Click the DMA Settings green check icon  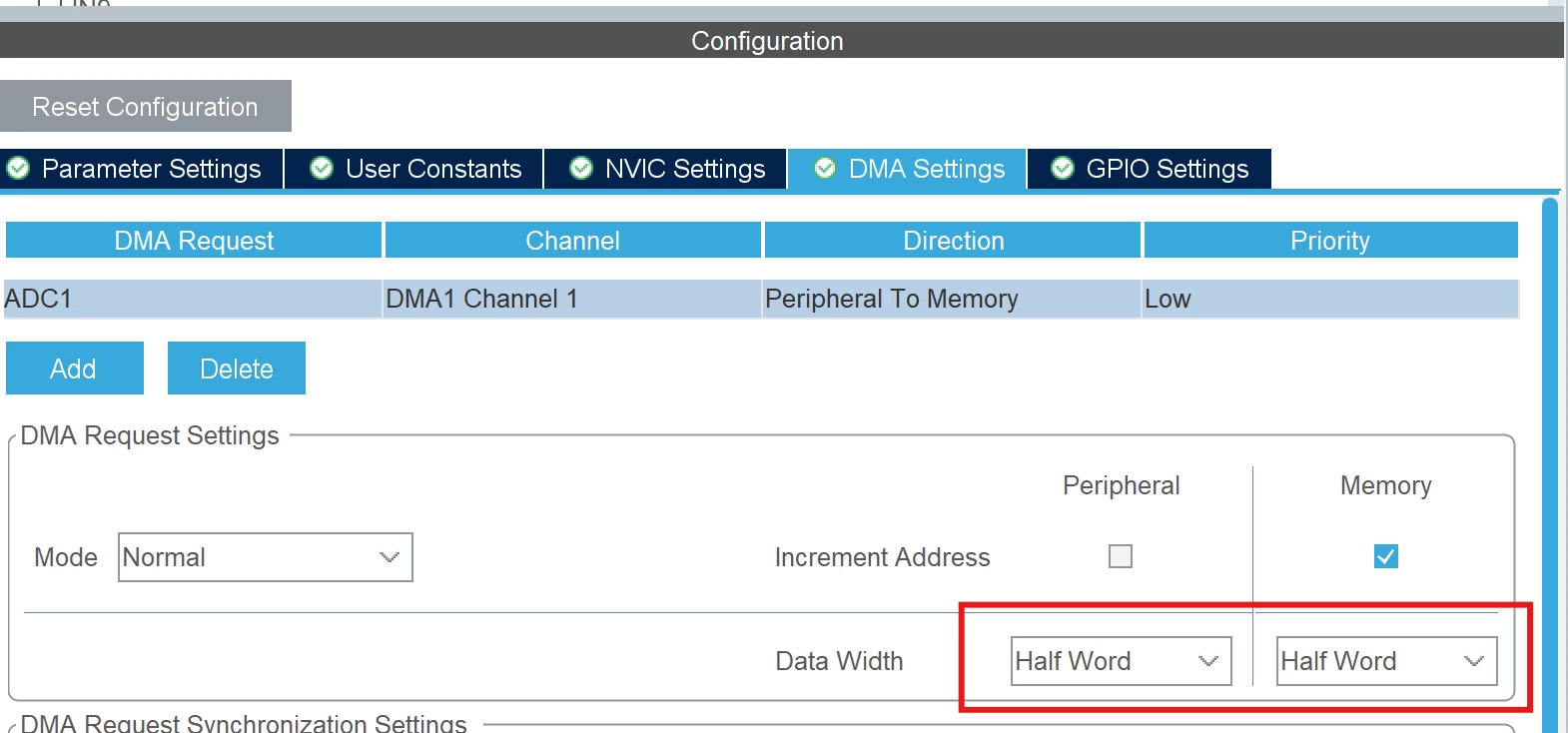click(x=825, y=169)
